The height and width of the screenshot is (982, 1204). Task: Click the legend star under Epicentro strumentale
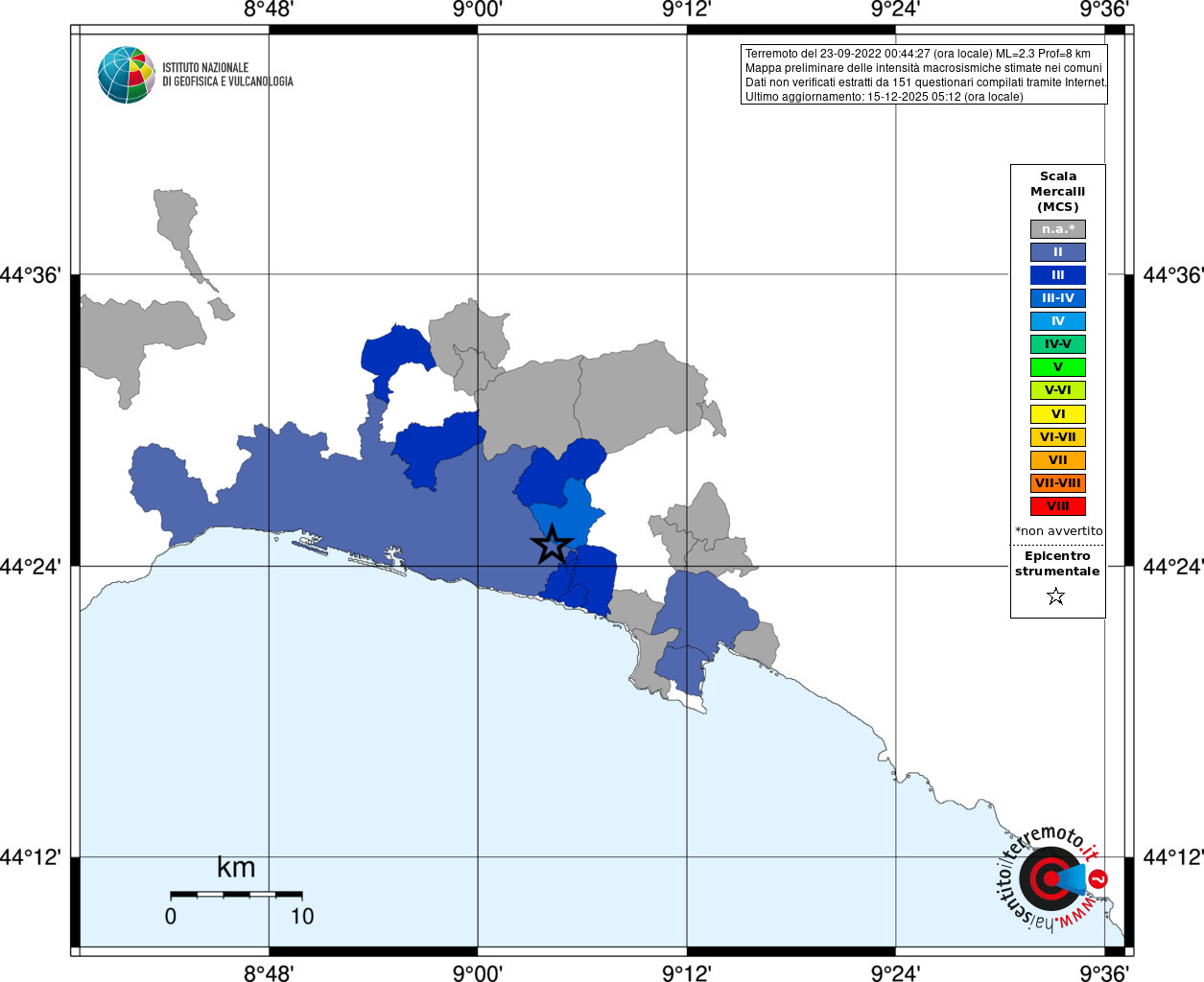tap(1056, 596)
